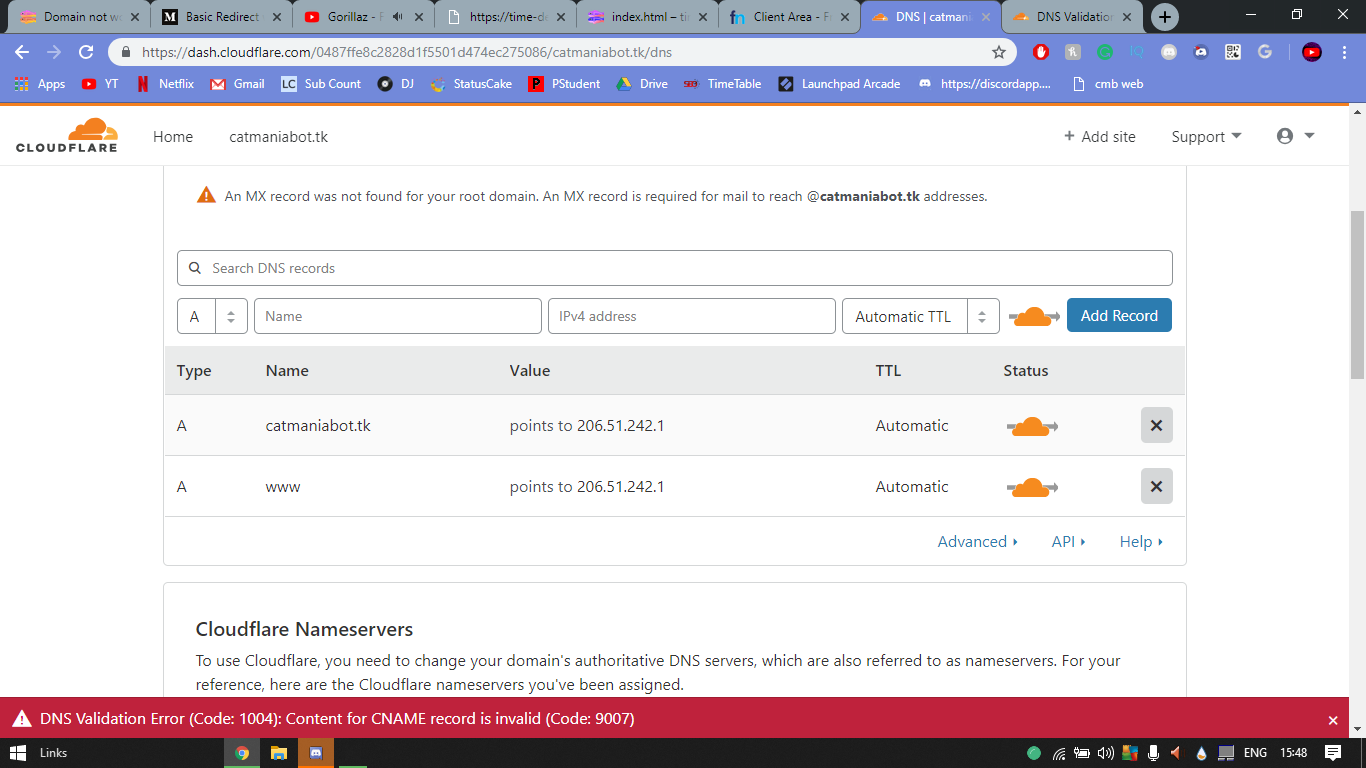Toggle proxy cloud for catmaniabot.tk record
Screen dimensions: 1366x768
coord(1032,426)
